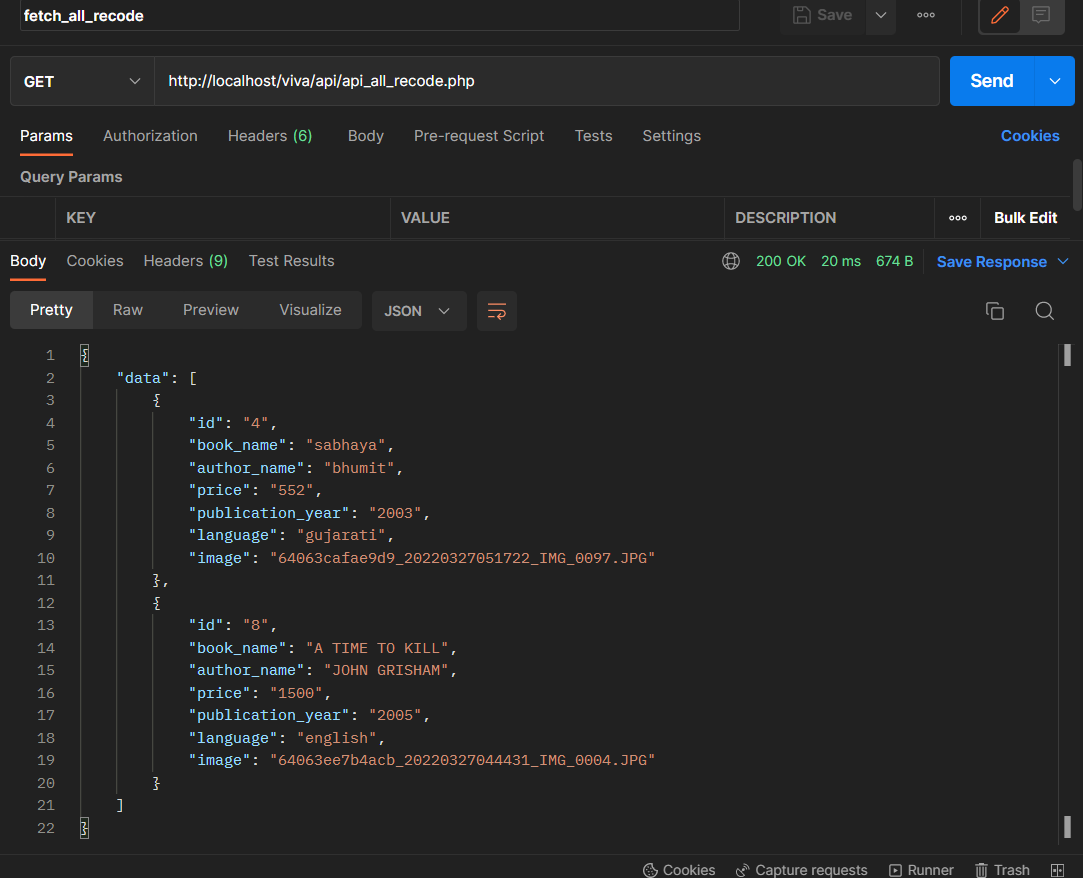Viewport: 1083px width, 878px height.
Task: Click the 20 ms response time
Action: [x=841, y=261]
